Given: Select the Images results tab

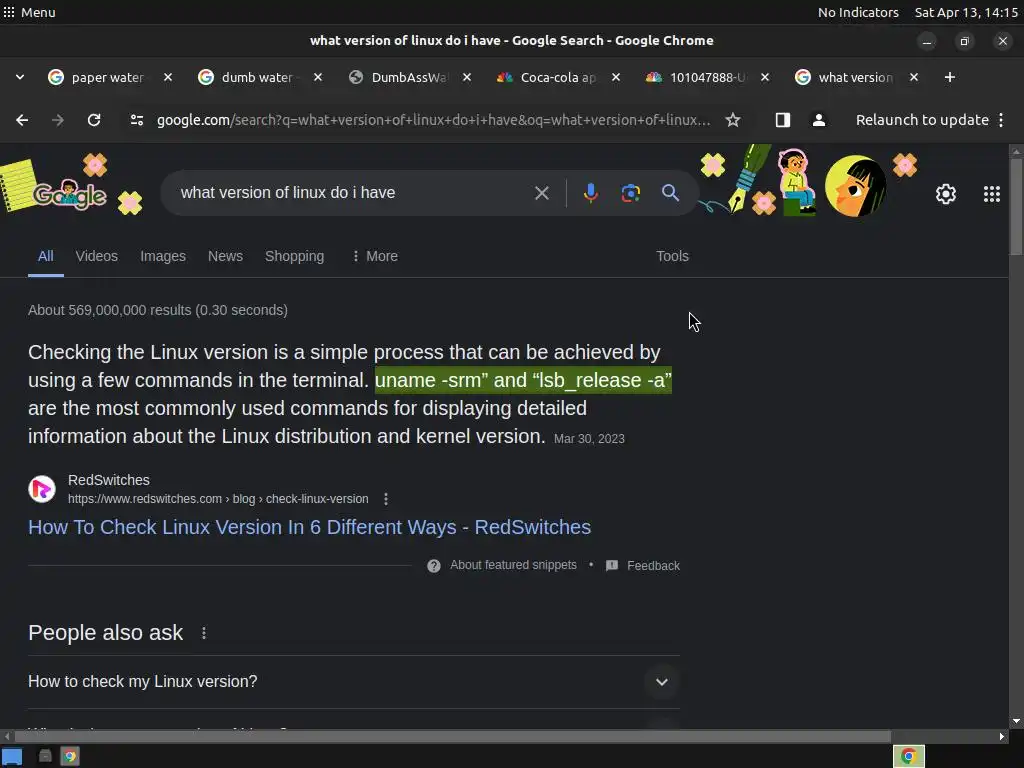Looking at the screenshot, I should click(163, 256).
